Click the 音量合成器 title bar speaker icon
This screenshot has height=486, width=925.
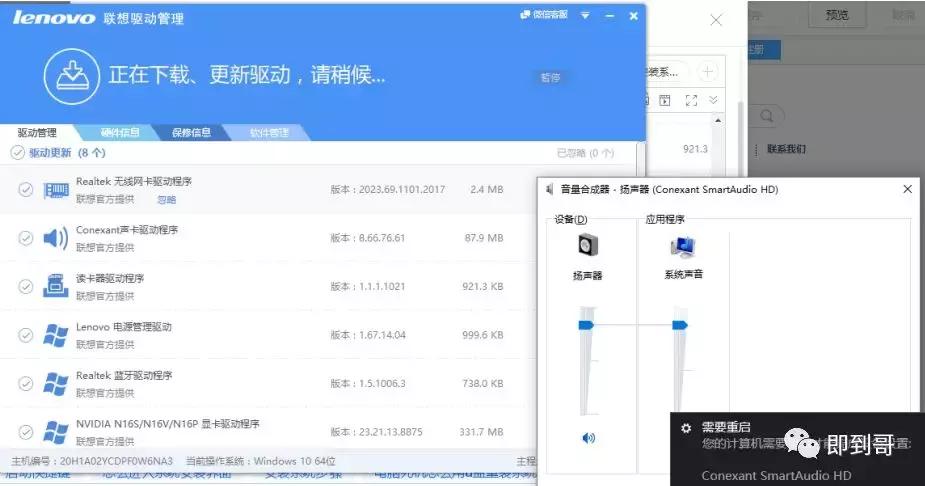[x=550, y=189]
